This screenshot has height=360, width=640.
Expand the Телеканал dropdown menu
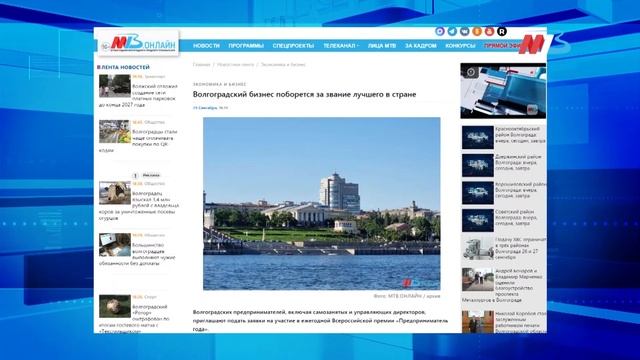tap(341, 46)
